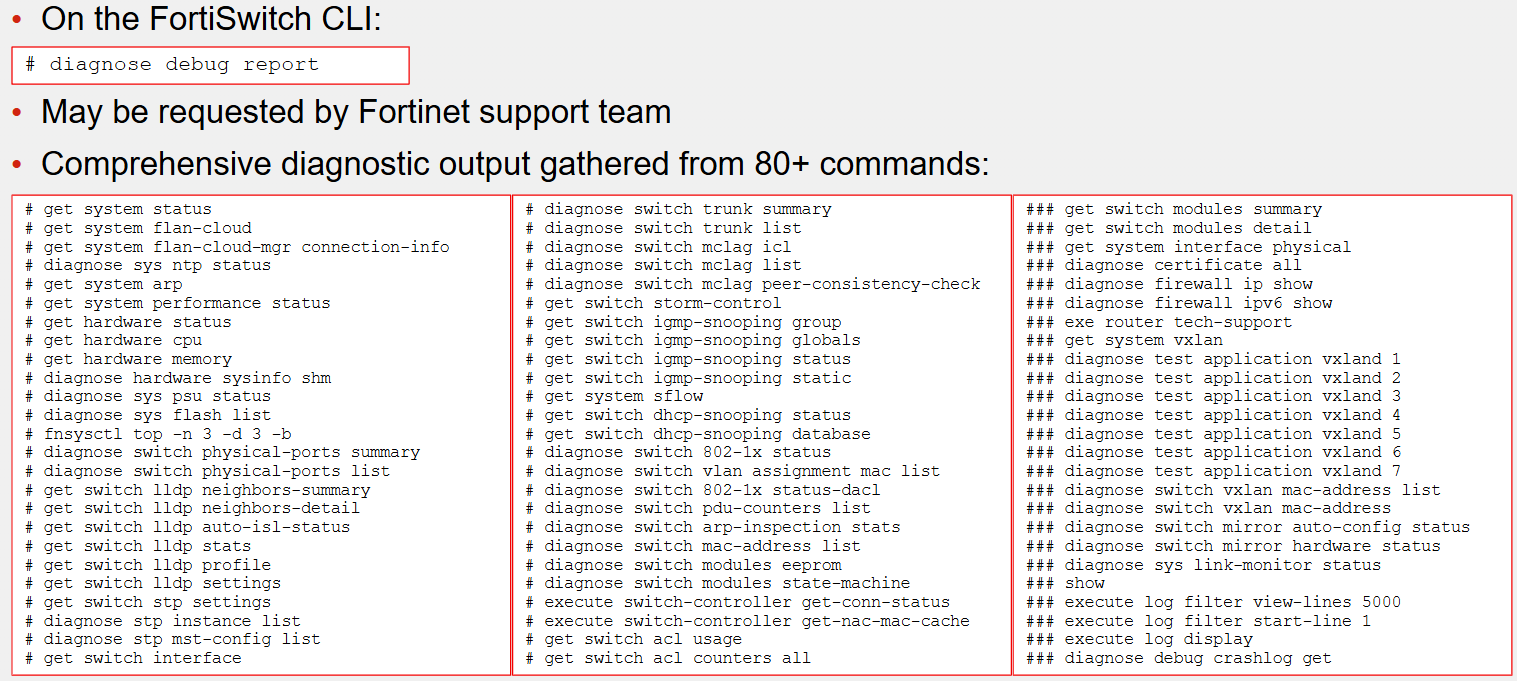Image resolution: width=1517 pixels, height=681 pixels.
Task: Select "diagnose stp instance list" line
Action: [x=163, y=621]
